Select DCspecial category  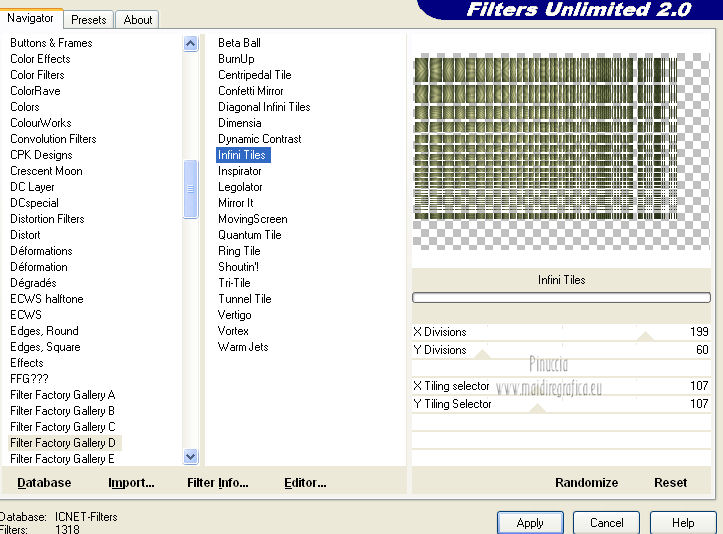tap(34, 203)
